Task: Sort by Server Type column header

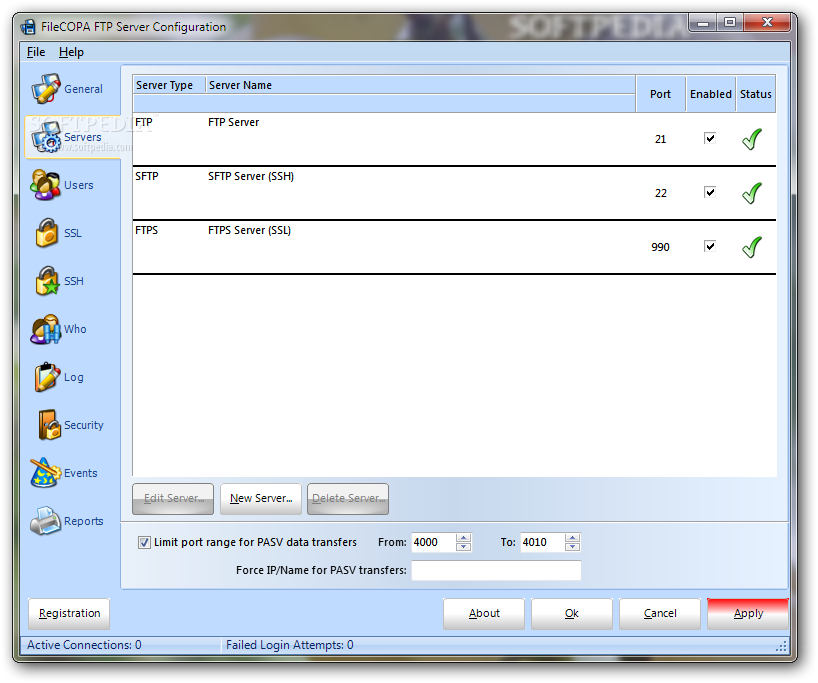Action: [x=169, y=85]
